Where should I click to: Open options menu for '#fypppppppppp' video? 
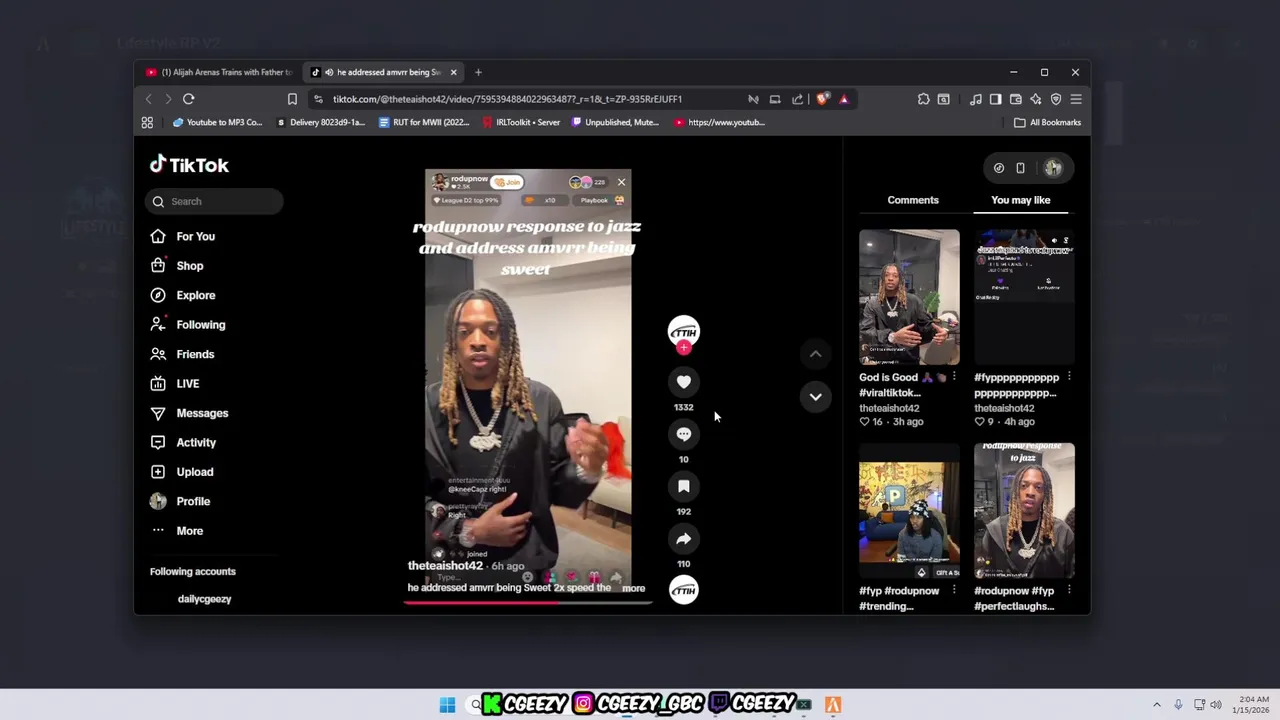1069,377
